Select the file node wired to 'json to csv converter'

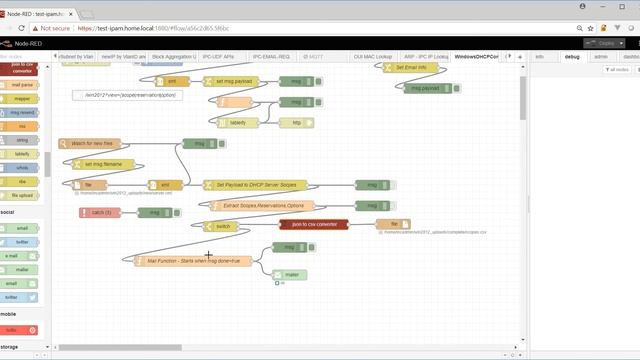[393, 224]
